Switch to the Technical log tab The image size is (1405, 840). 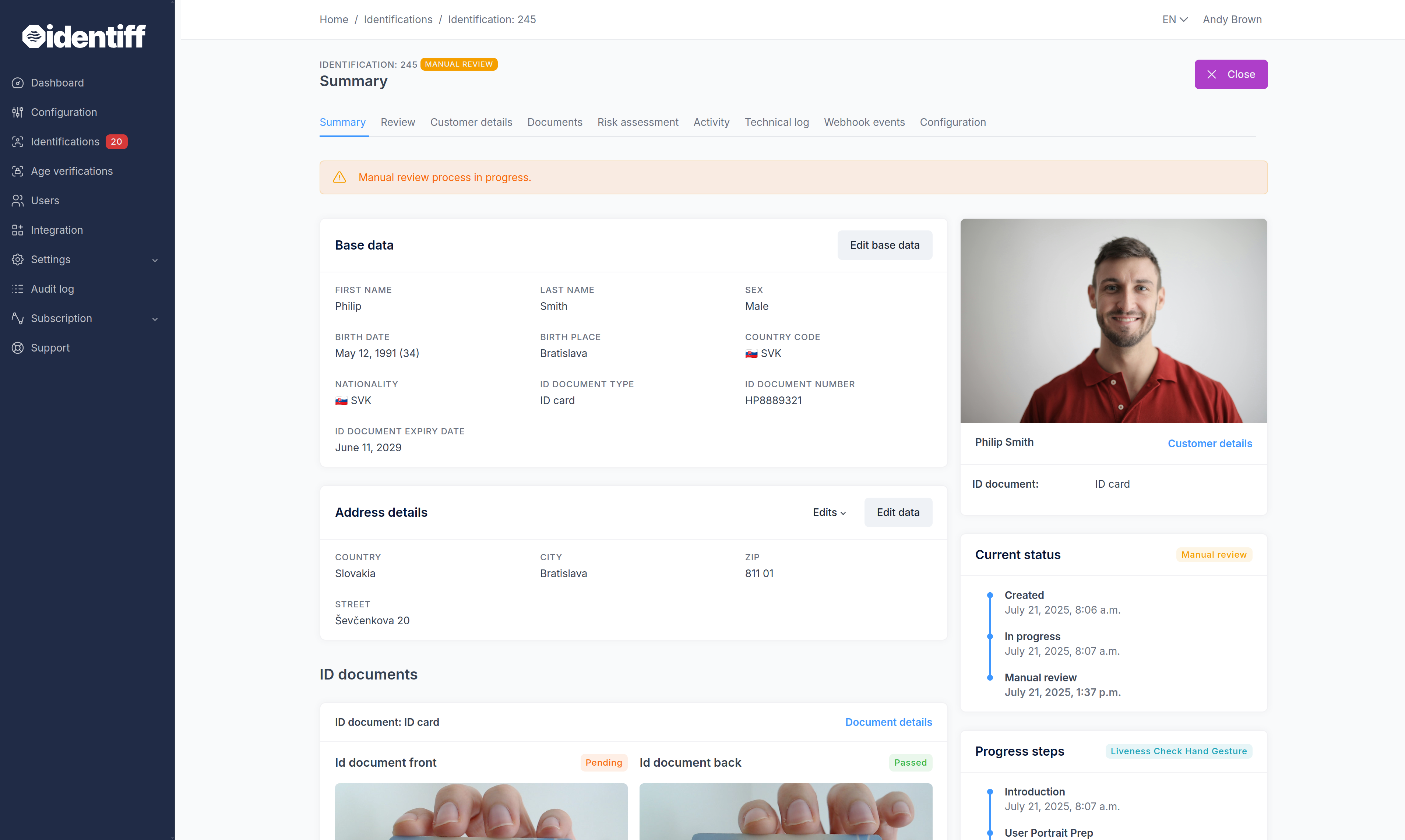pos(776,122)
